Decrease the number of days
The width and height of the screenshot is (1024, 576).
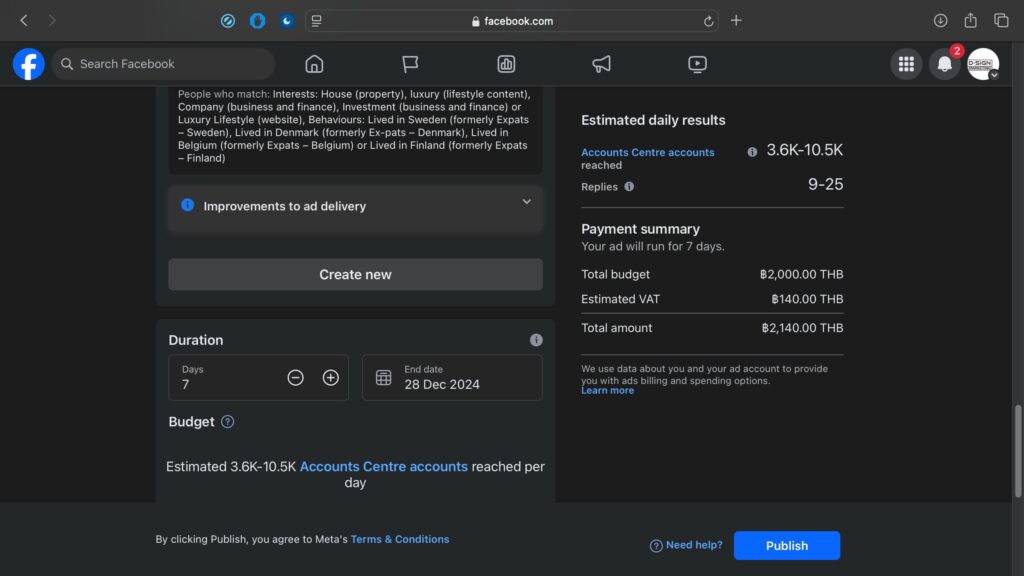coord(295,377)
